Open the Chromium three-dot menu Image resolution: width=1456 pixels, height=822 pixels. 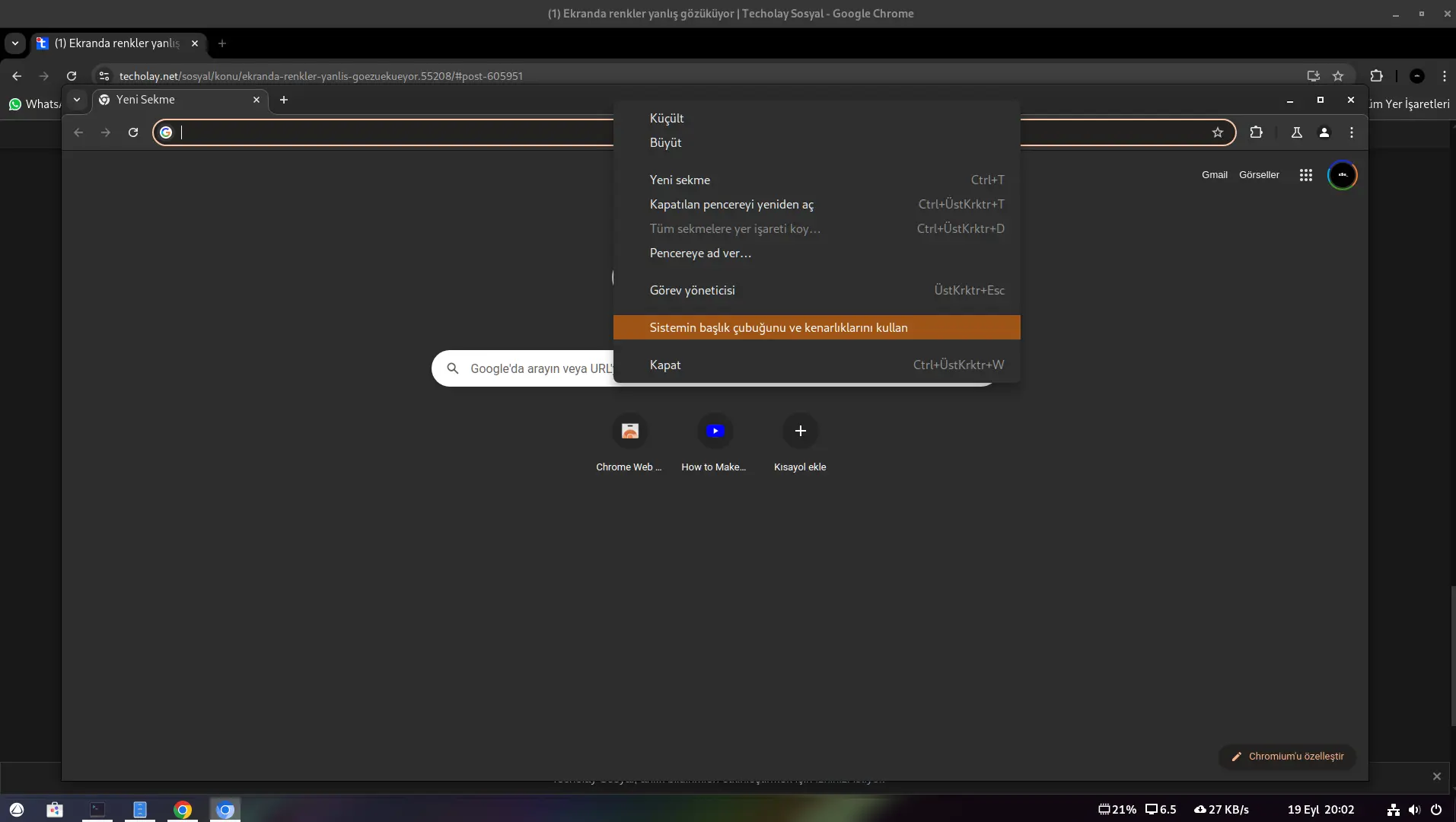click(1352, 132)
